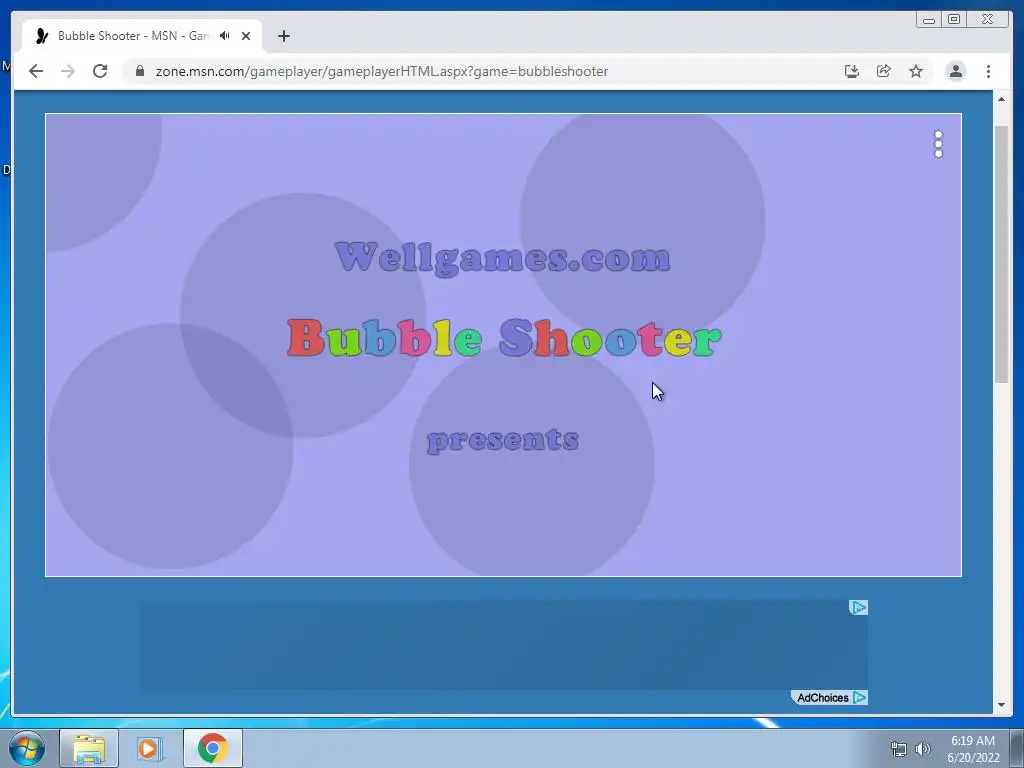Close the Bubble Shooter tab
The image size is (1024, 768).
(x=246, y=36)
